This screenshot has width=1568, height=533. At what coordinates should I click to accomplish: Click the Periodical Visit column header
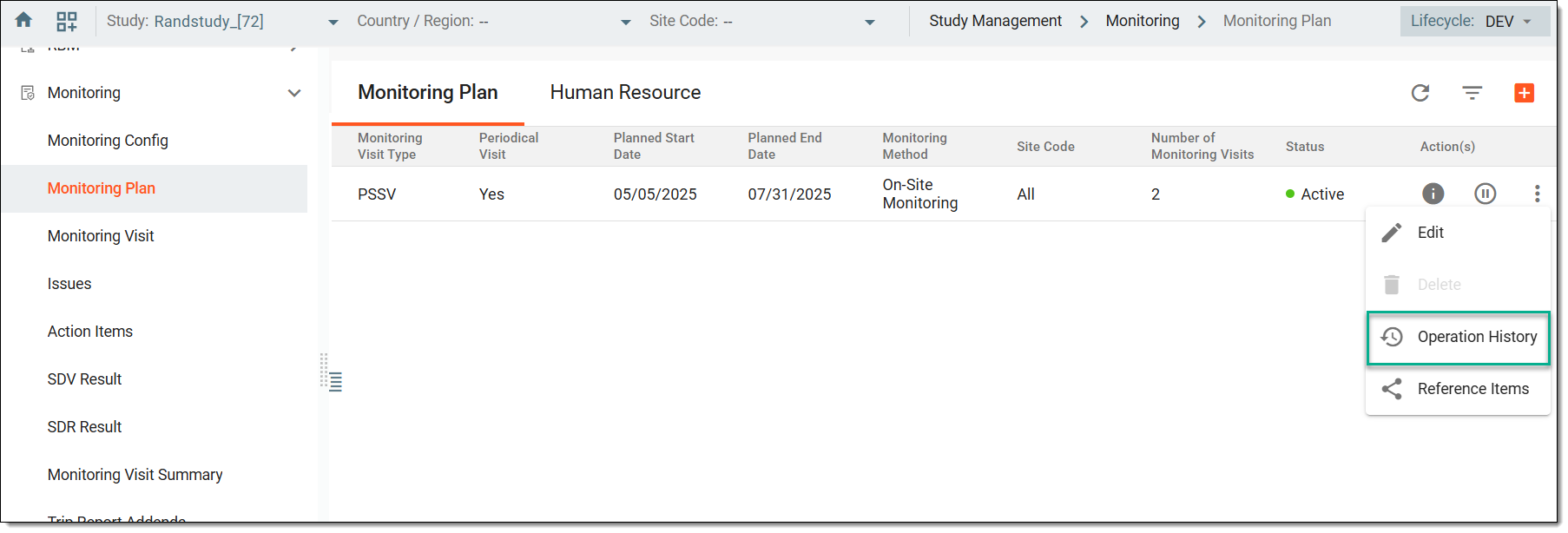[509, 146]
